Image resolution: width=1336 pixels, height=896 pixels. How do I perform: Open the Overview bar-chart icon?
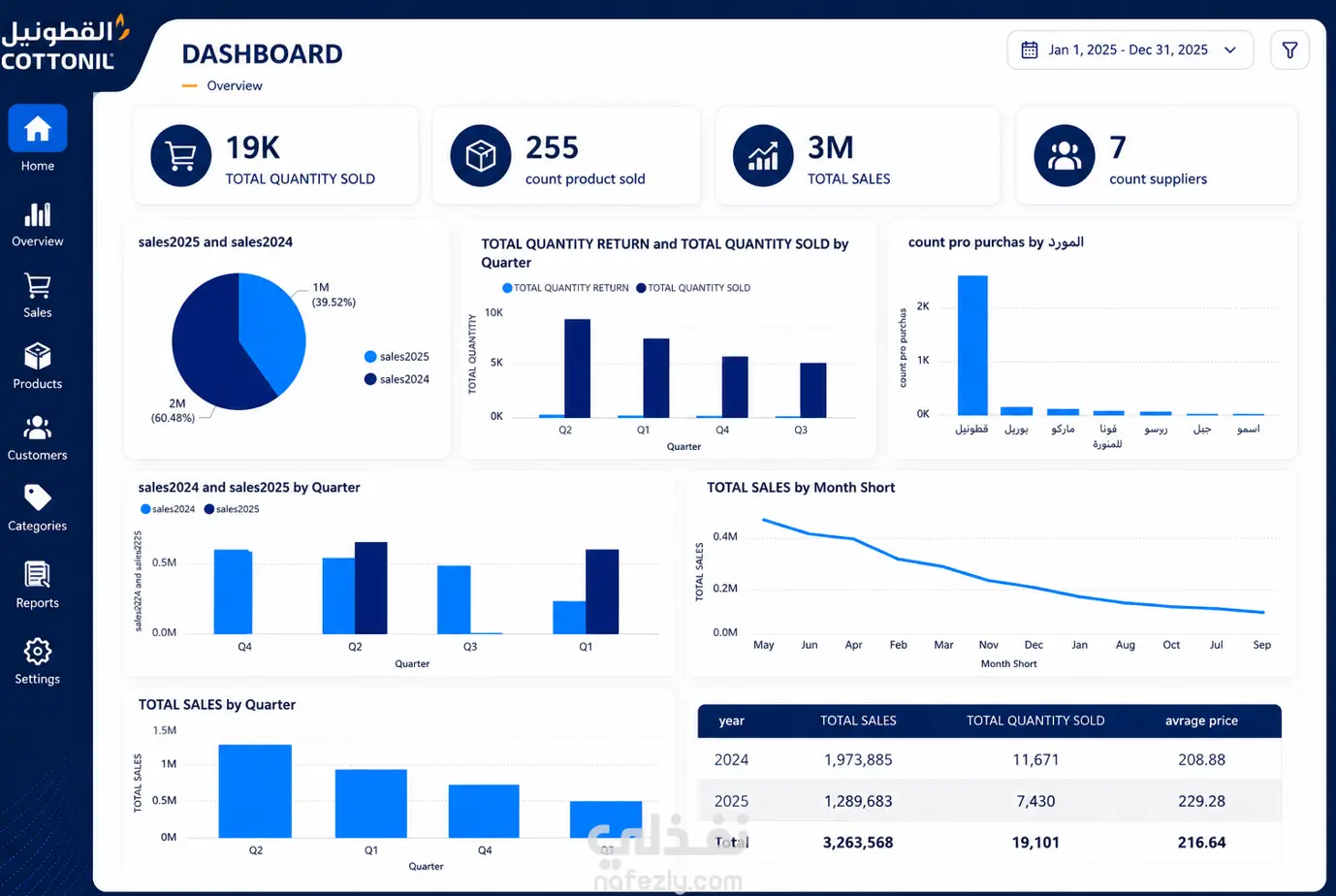click(38, 214)
